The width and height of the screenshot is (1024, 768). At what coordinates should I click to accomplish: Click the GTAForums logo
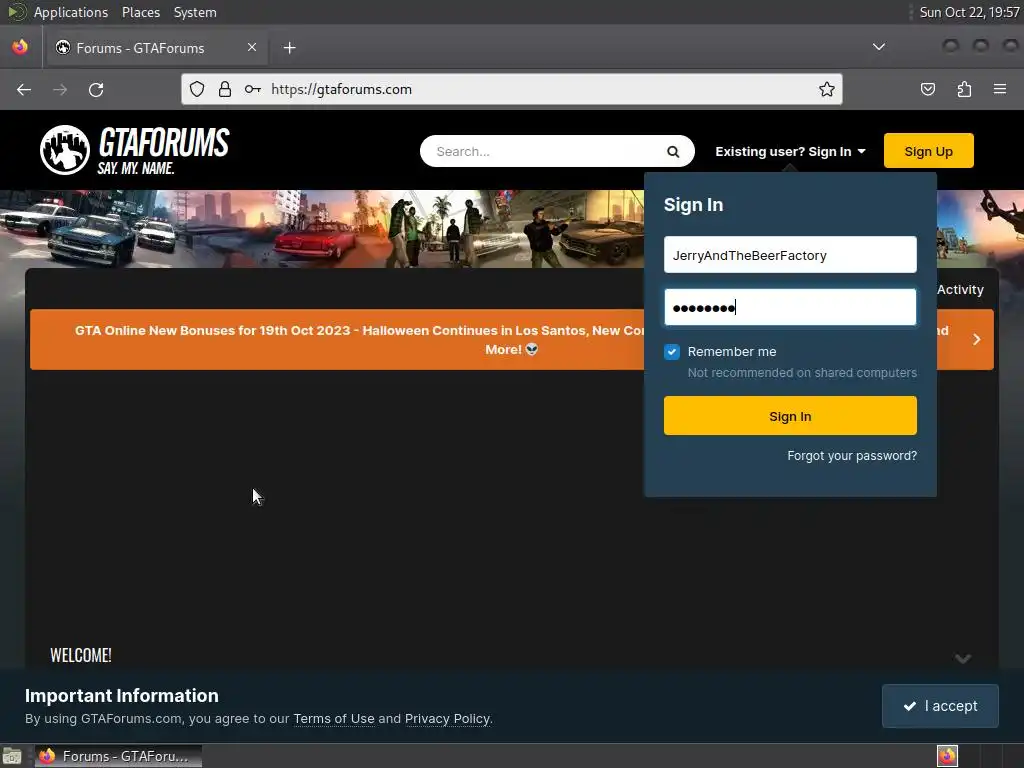click(x=135, y=150)
